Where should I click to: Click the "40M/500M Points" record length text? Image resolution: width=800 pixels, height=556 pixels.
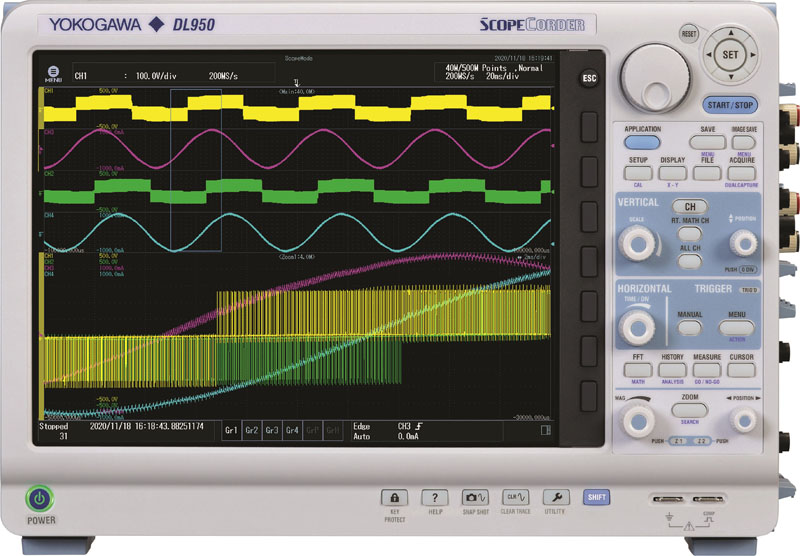pos(476,67)
